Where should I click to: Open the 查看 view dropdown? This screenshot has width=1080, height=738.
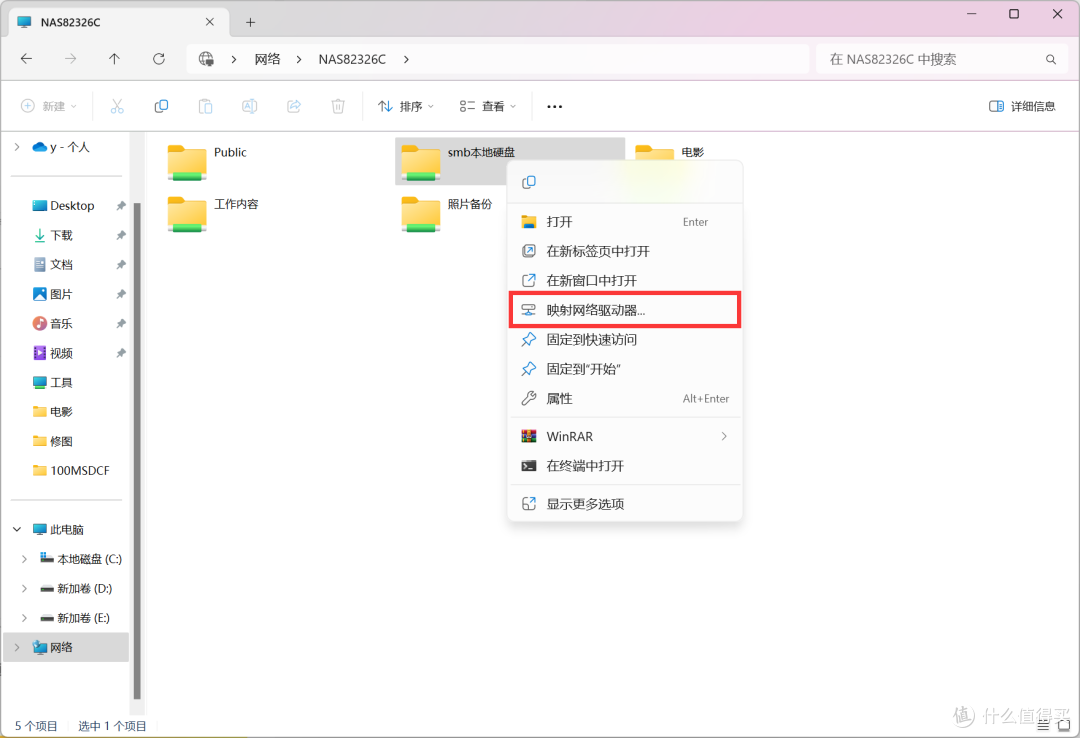pos(488,106)
